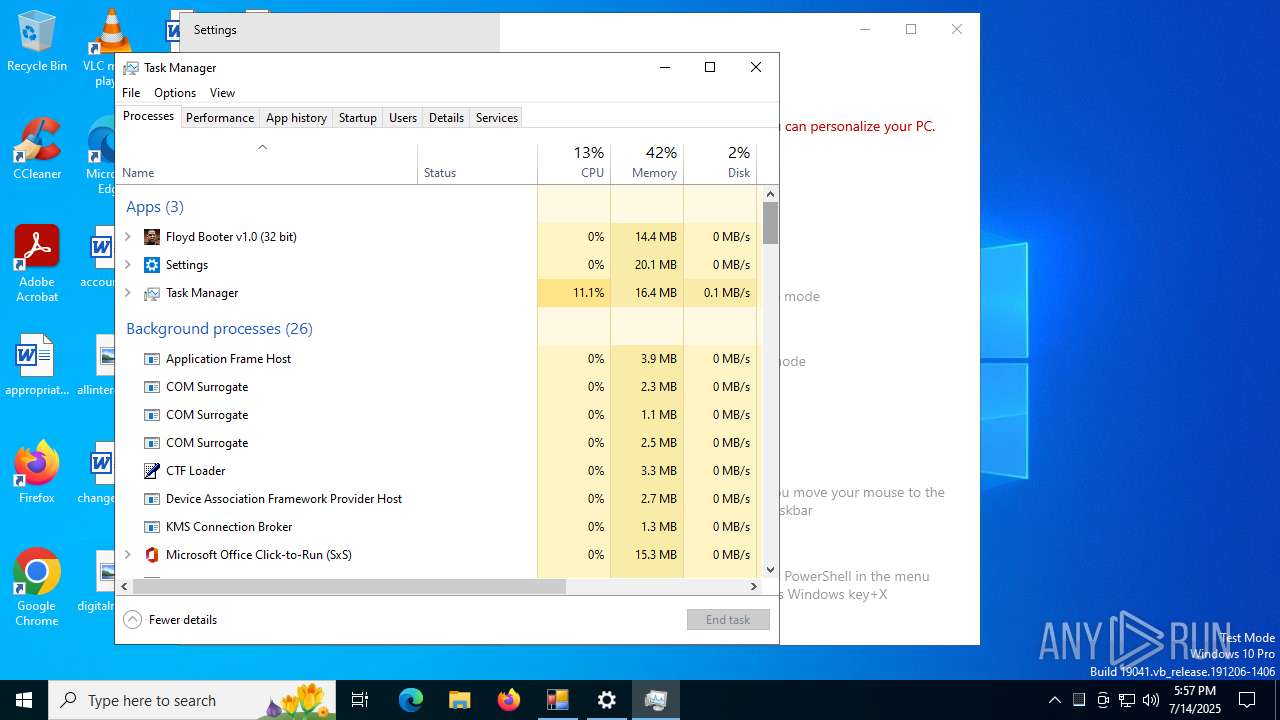The height and width of the screenshot is (720, 1280).
Task: Open the Options menu
Action: [x=175, y=93]
